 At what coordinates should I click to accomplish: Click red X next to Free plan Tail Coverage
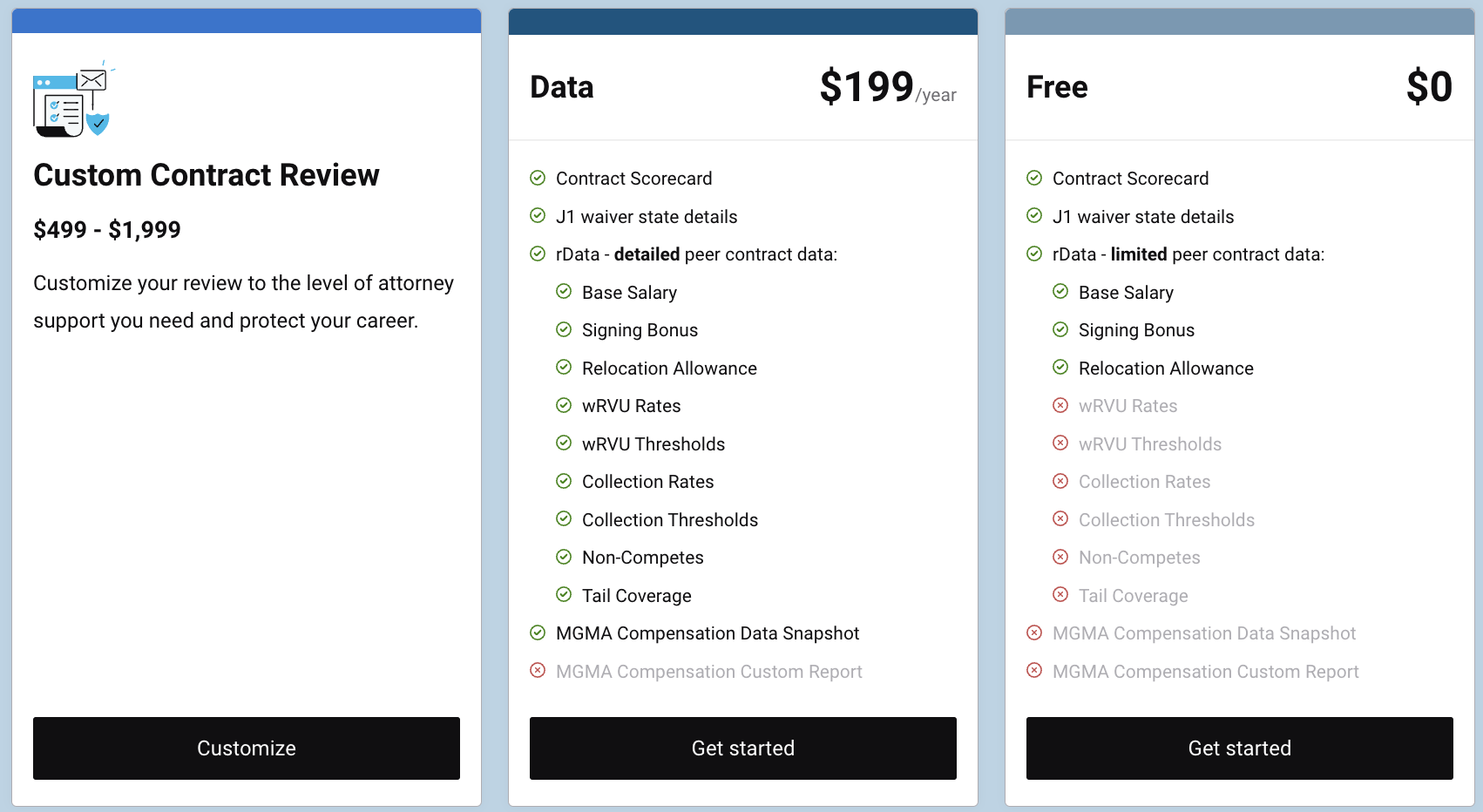pyautogui.click(x=1060, y=595)
